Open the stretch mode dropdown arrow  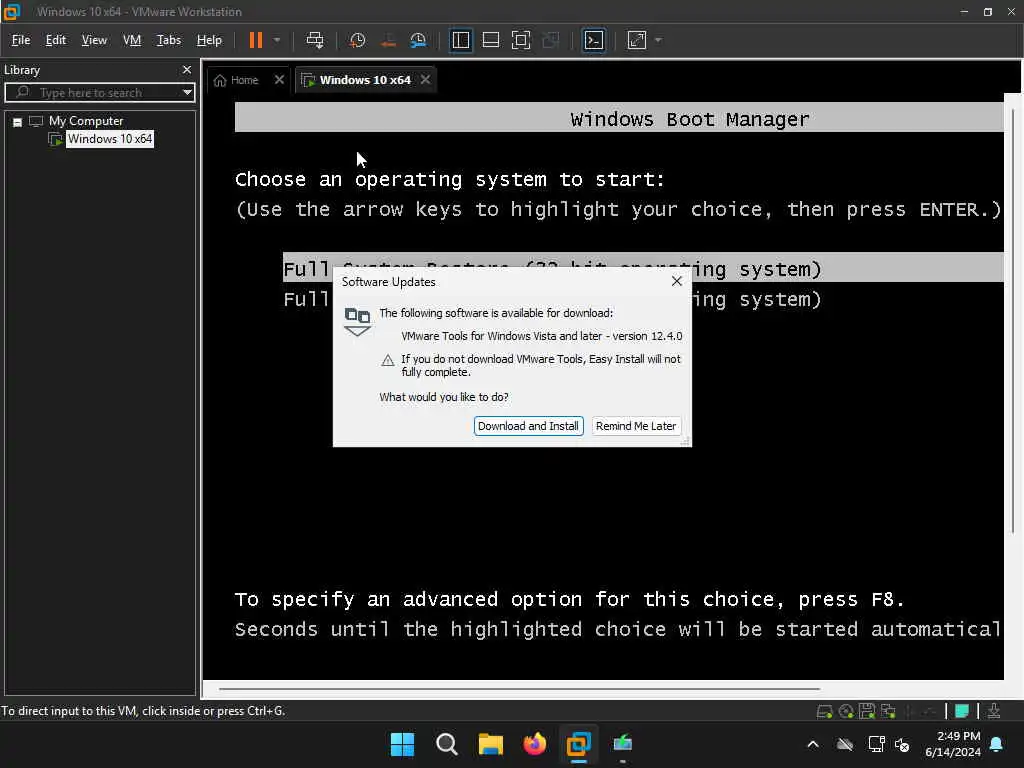[x=658, y=40]
